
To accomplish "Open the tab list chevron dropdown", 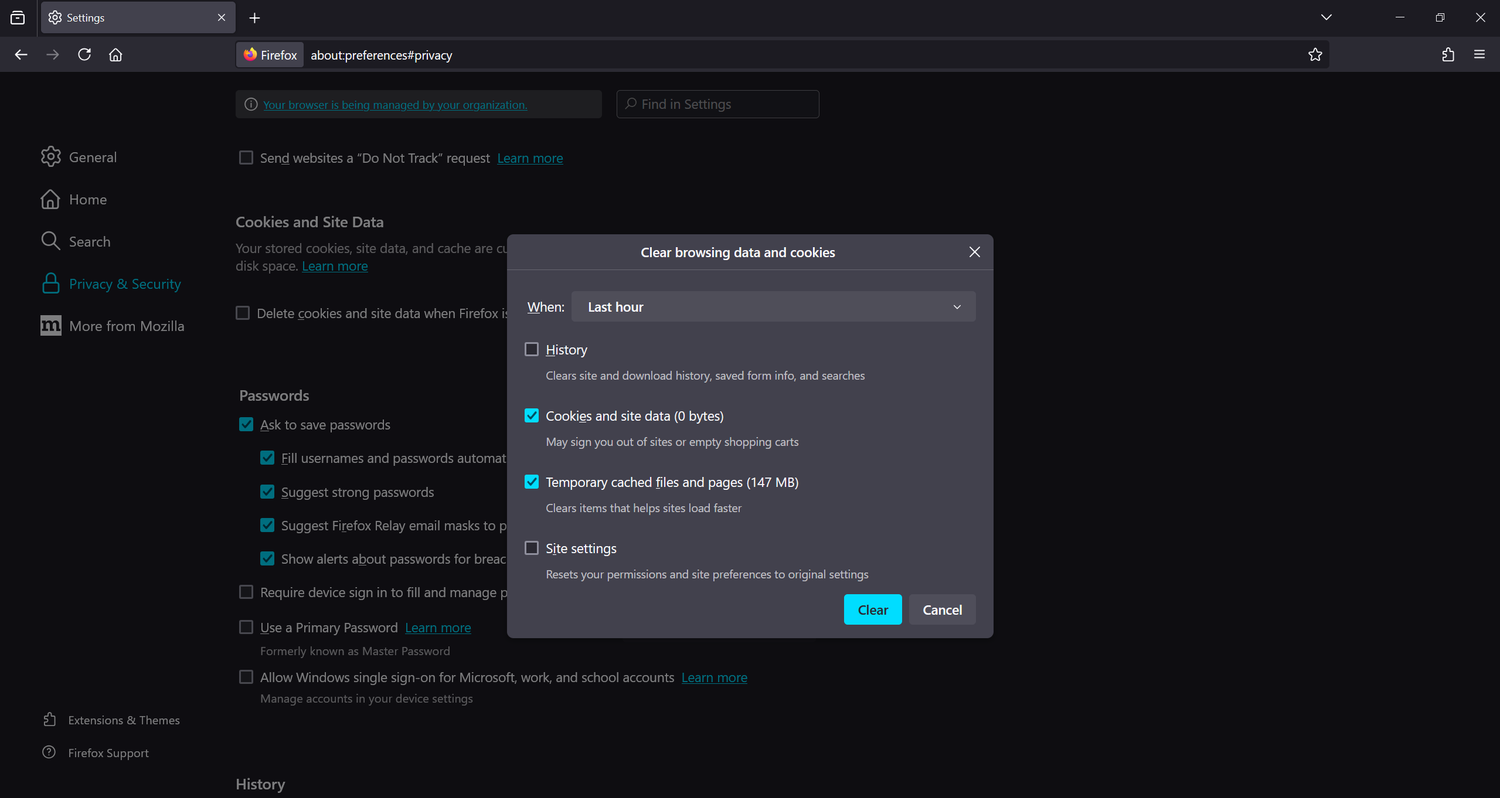I will 1325,17.
